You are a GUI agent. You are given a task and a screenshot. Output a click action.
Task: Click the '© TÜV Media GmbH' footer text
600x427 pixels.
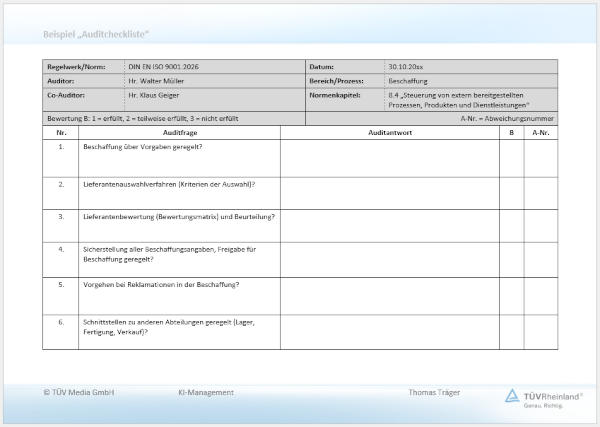[79, 392]
